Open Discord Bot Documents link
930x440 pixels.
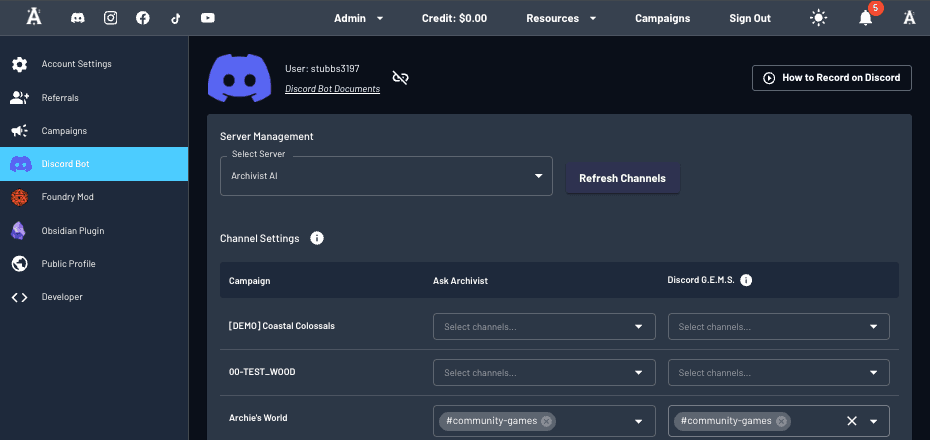coord(333,89)
